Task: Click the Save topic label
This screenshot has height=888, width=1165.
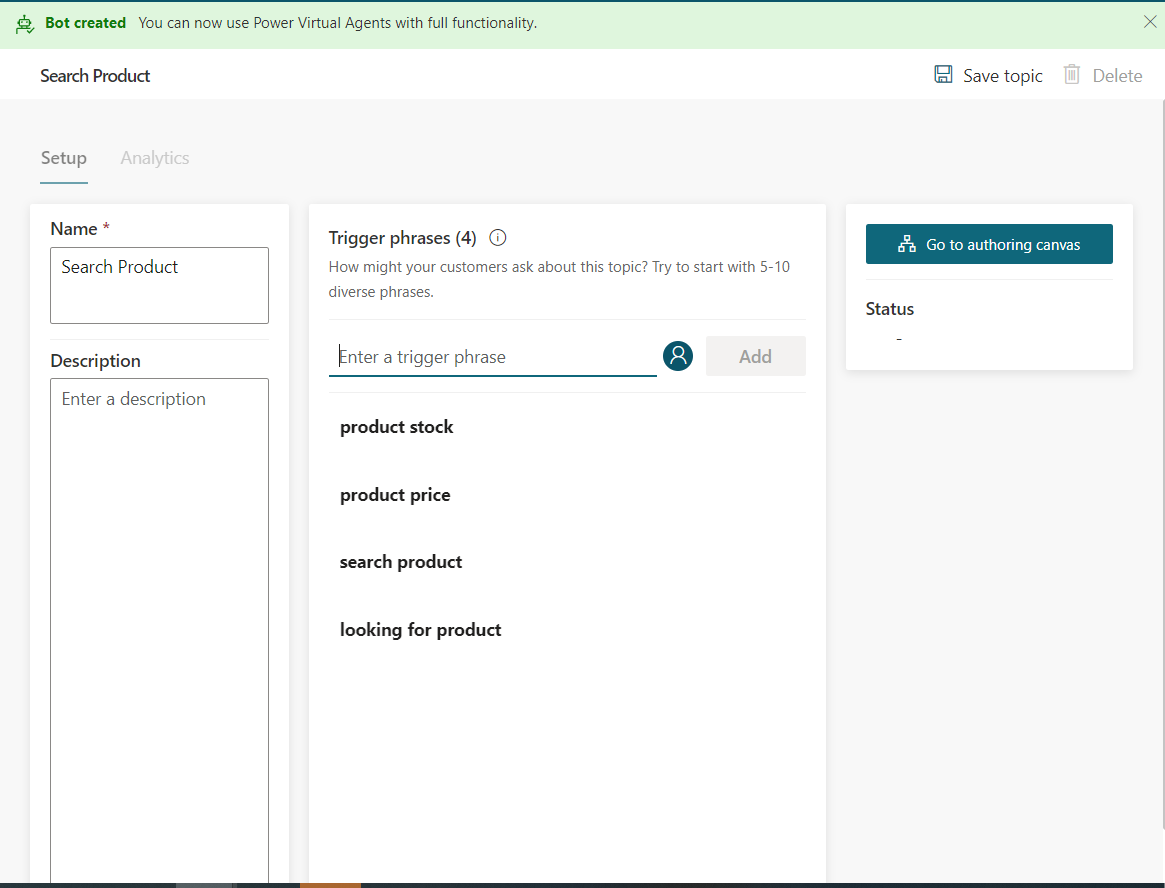Action: (1002, 76)
